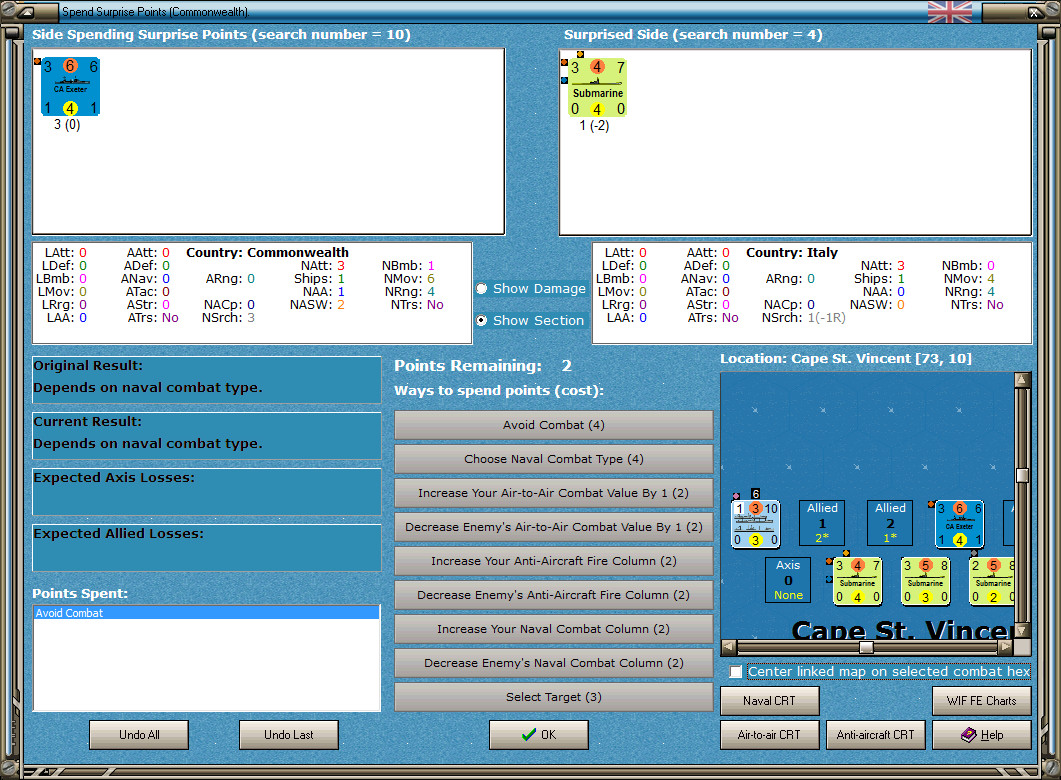This screenshot has height=780, width=1061.
Task: Select the Submarine unit in Surprised Side panel
Action: [597, 87]
